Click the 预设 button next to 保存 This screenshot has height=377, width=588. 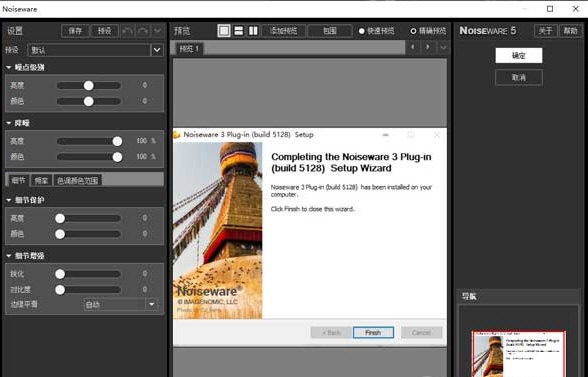point(105,30)
